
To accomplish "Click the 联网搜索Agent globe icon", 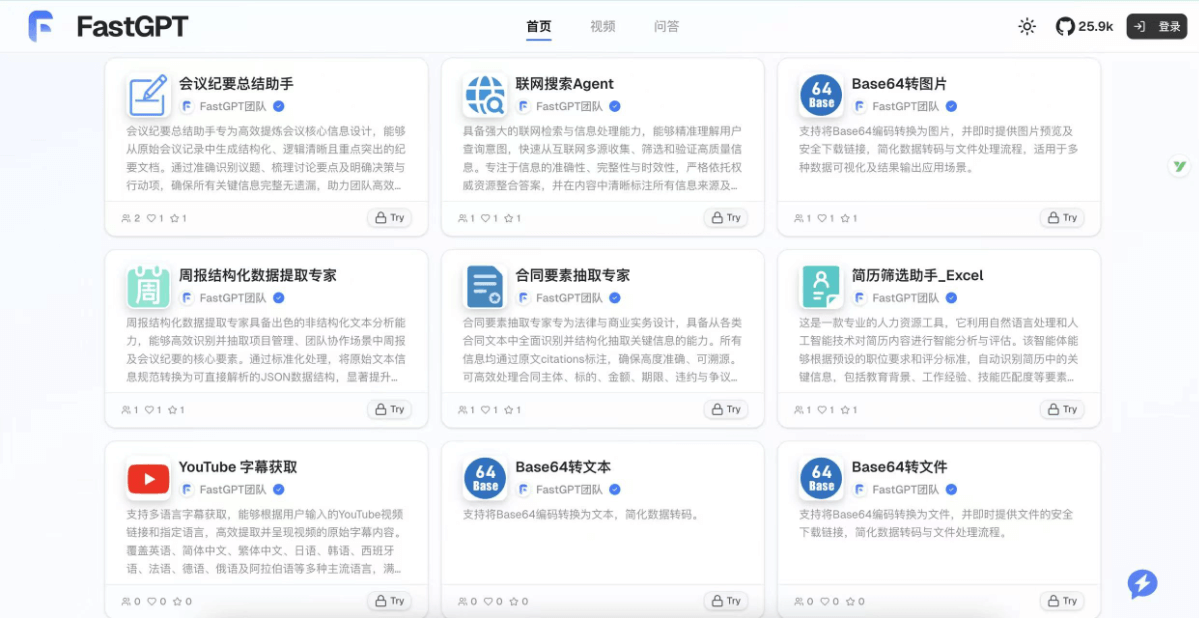I will point(485,95).
